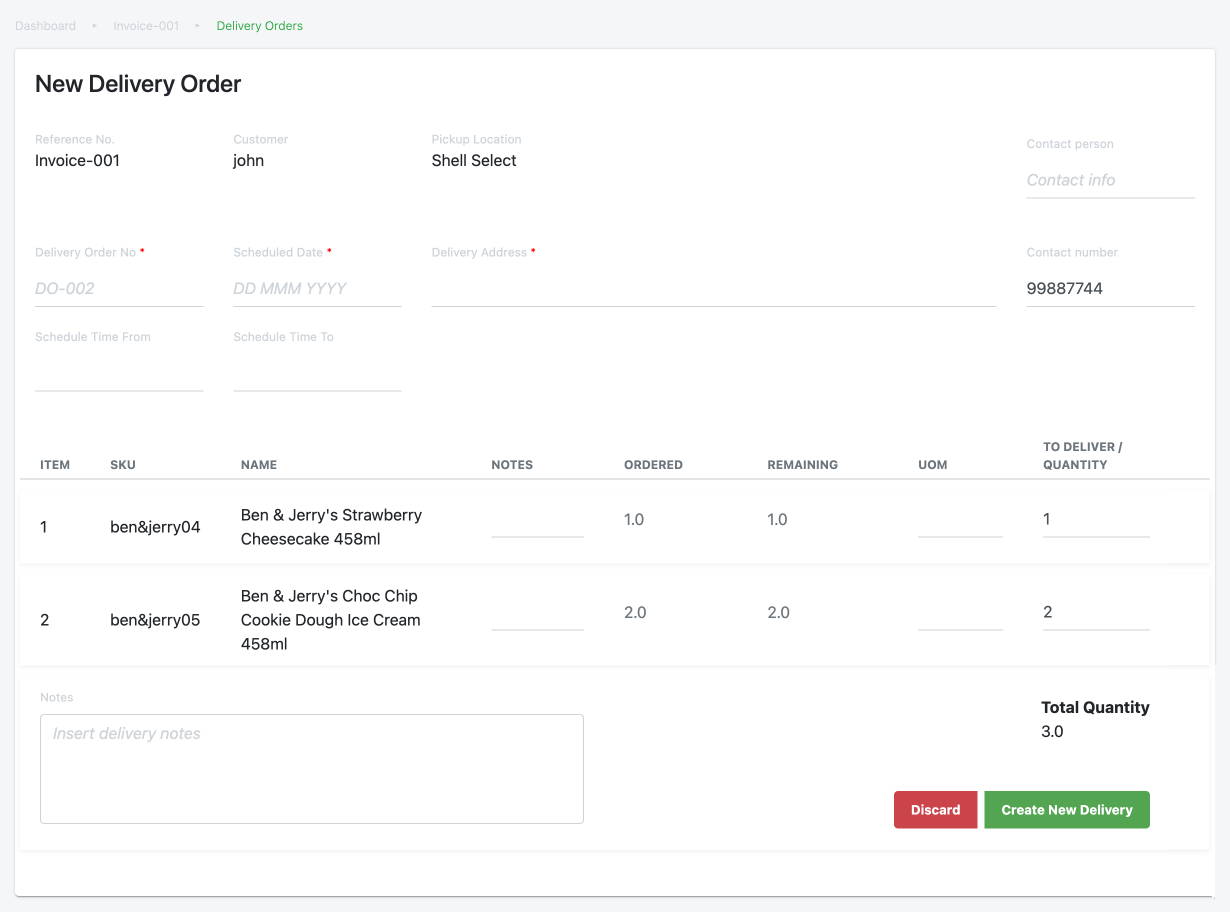
Task: Click the Total Quantity label
Action: pyautogui.click(x=1095, y=708)
